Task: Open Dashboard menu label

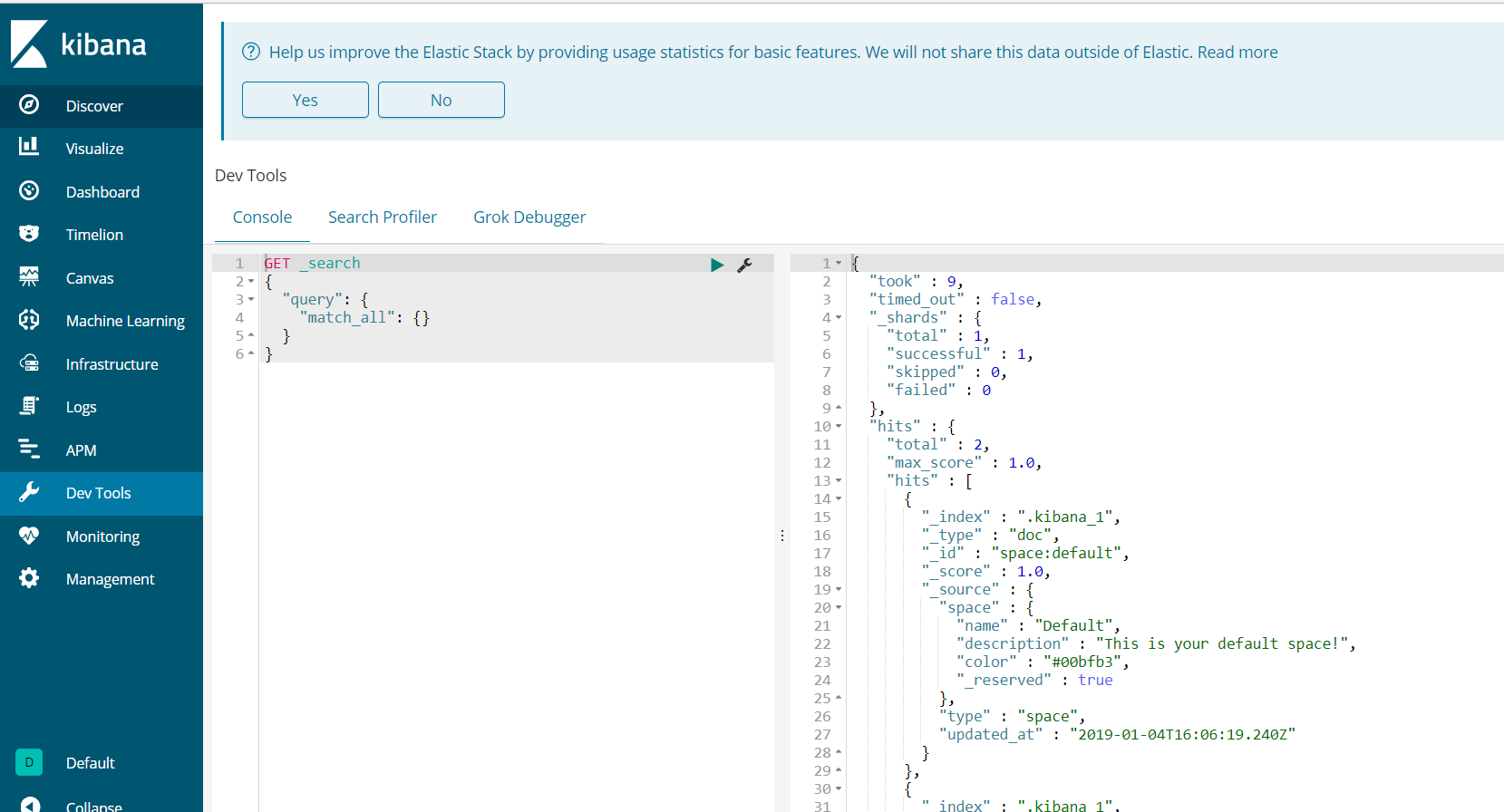Action: coord(102,192)
